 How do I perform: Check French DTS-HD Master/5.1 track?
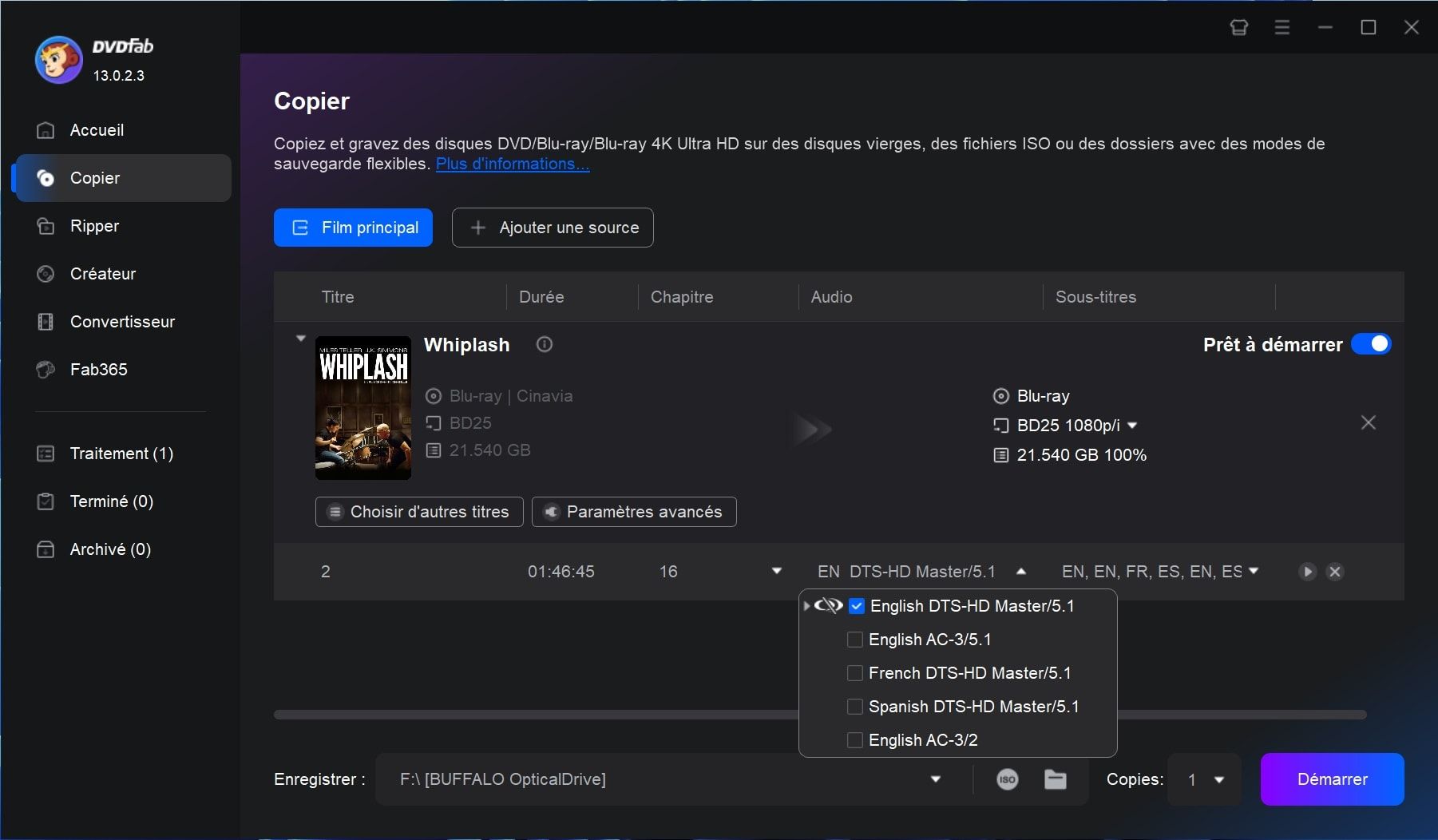855,673
